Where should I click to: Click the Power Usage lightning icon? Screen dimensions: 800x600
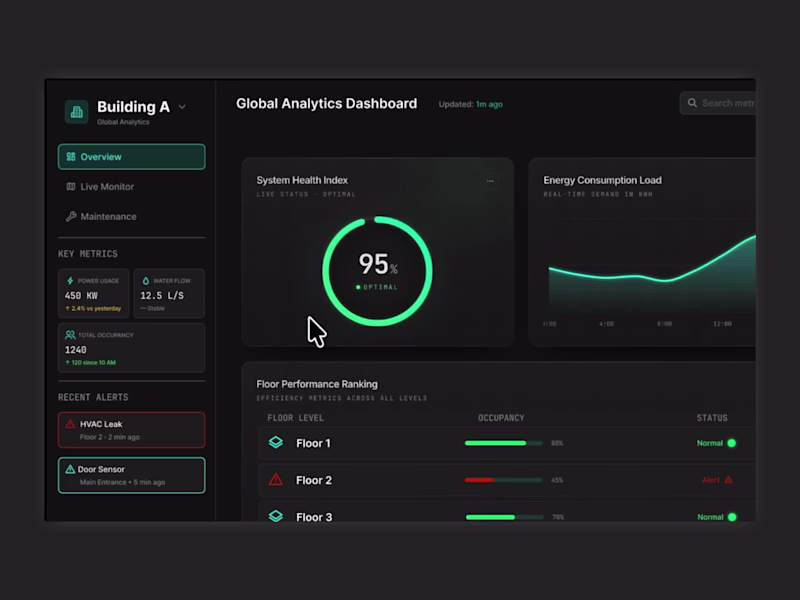tap(70, 281)
